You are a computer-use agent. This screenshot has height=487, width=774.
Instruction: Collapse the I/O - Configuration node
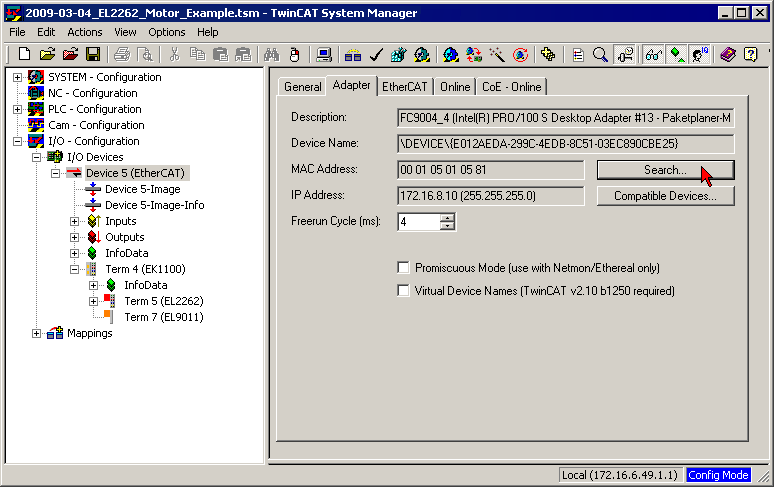(17, 142)
